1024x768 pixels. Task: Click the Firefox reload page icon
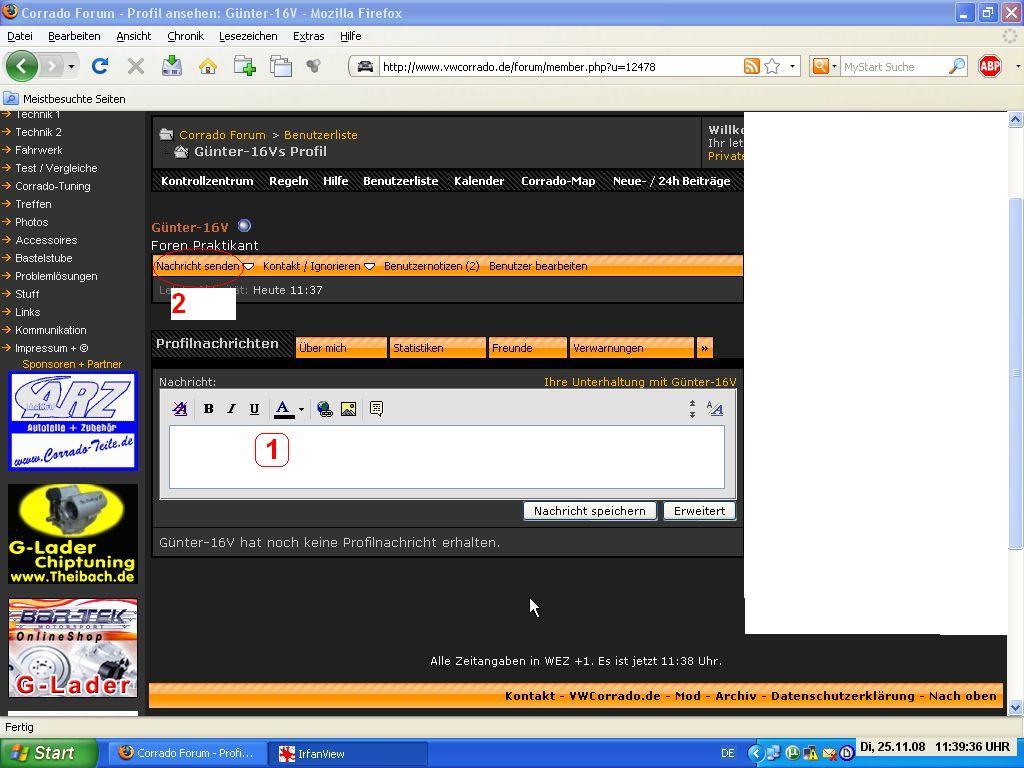(x=100, y=67)
